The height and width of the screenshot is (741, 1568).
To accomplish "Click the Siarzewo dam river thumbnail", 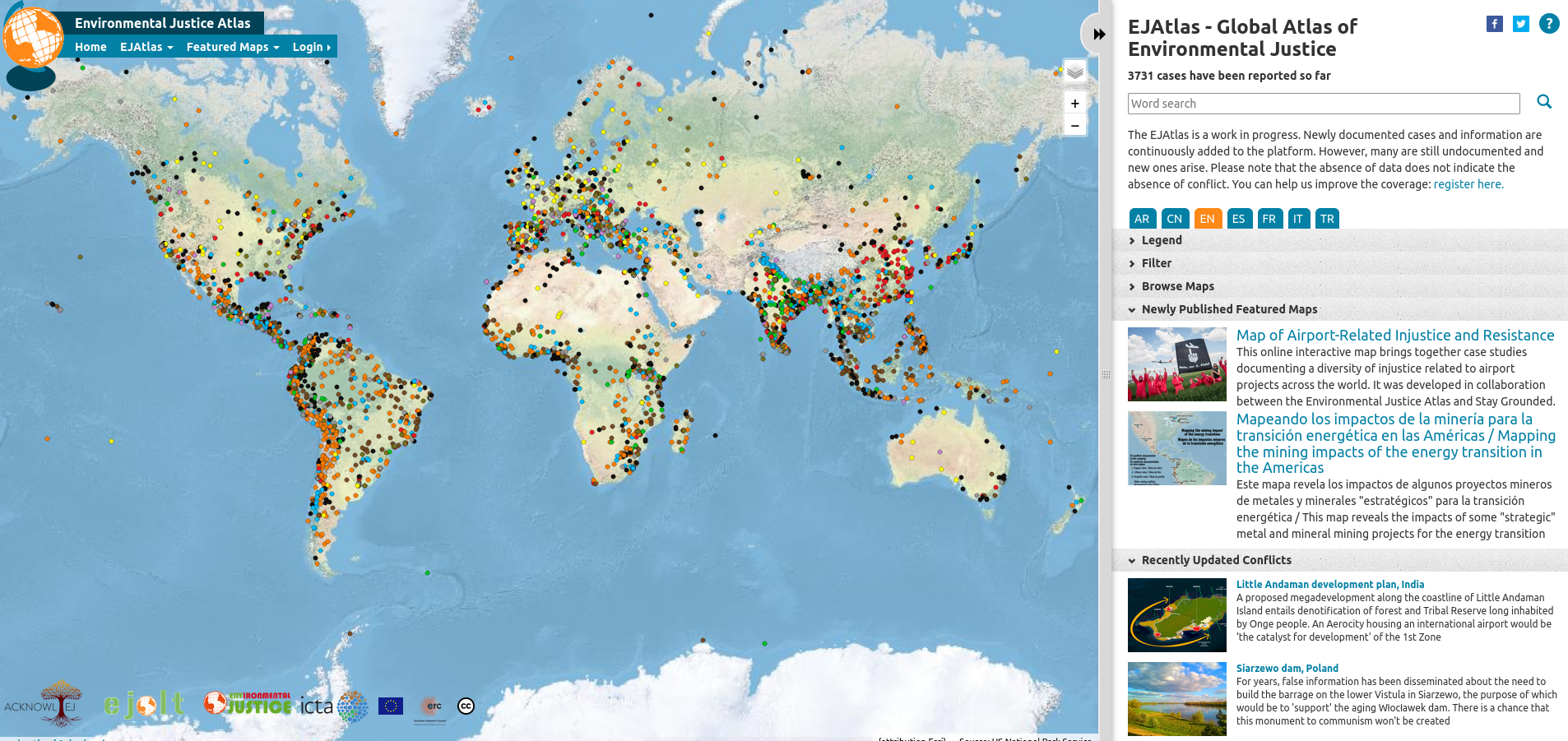I will point(1177,699).
